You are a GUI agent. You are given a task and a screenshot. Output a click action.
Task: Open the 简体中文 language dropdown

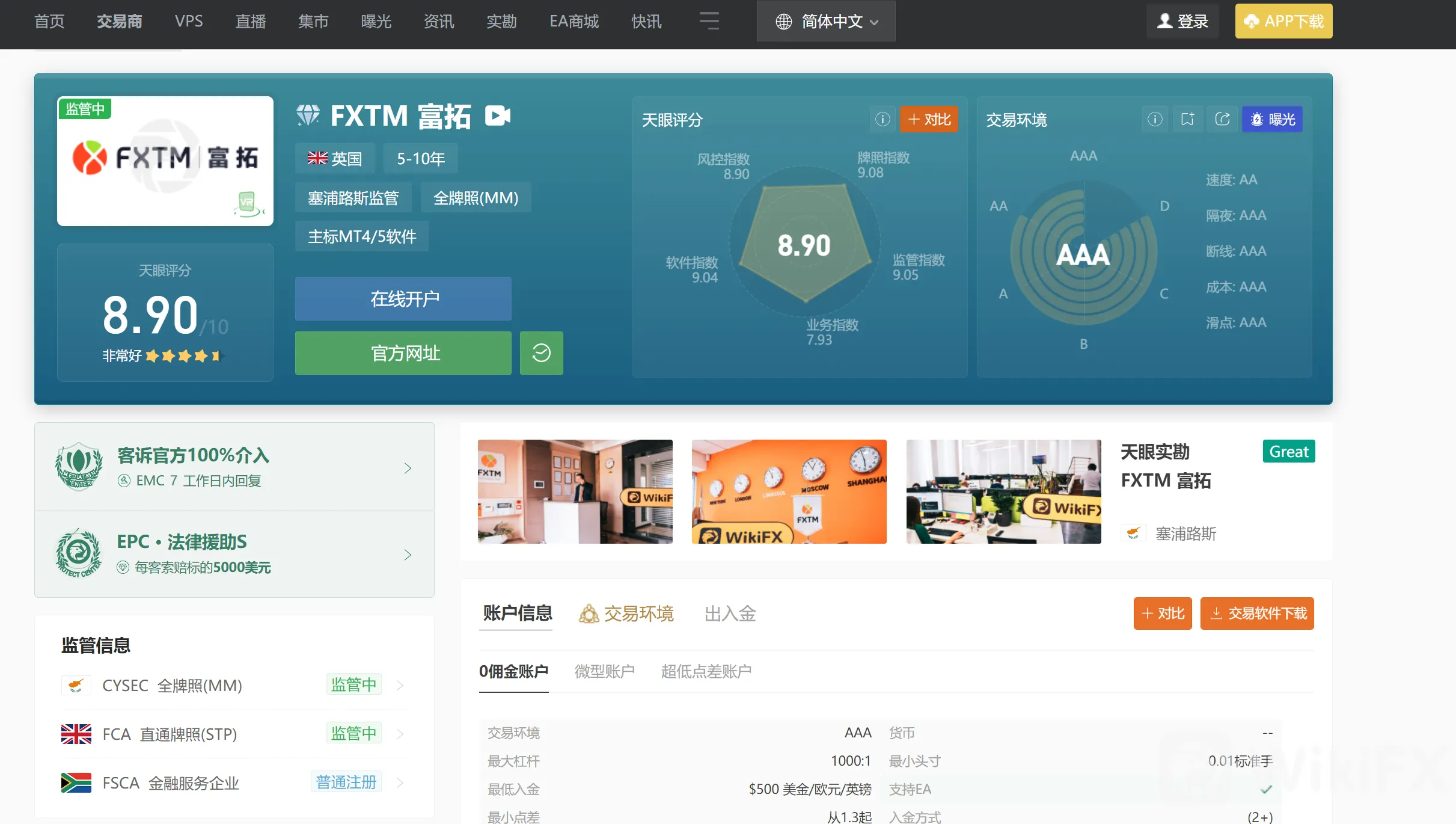[x=826, y=21]
